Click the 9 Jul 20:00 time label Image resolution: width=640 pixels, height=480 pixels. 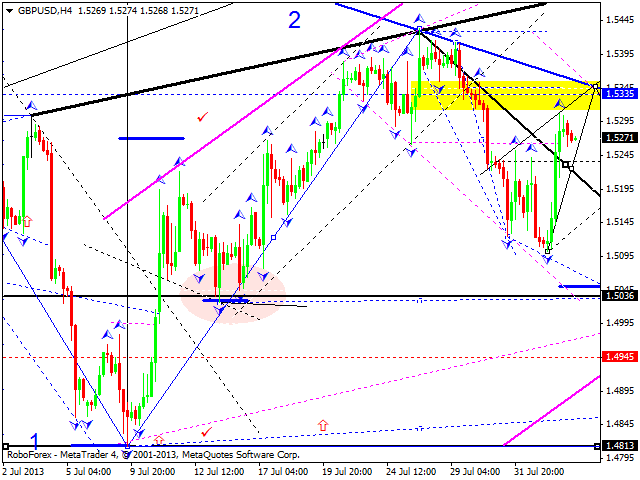pyautogui.click(x=153, y=472)
